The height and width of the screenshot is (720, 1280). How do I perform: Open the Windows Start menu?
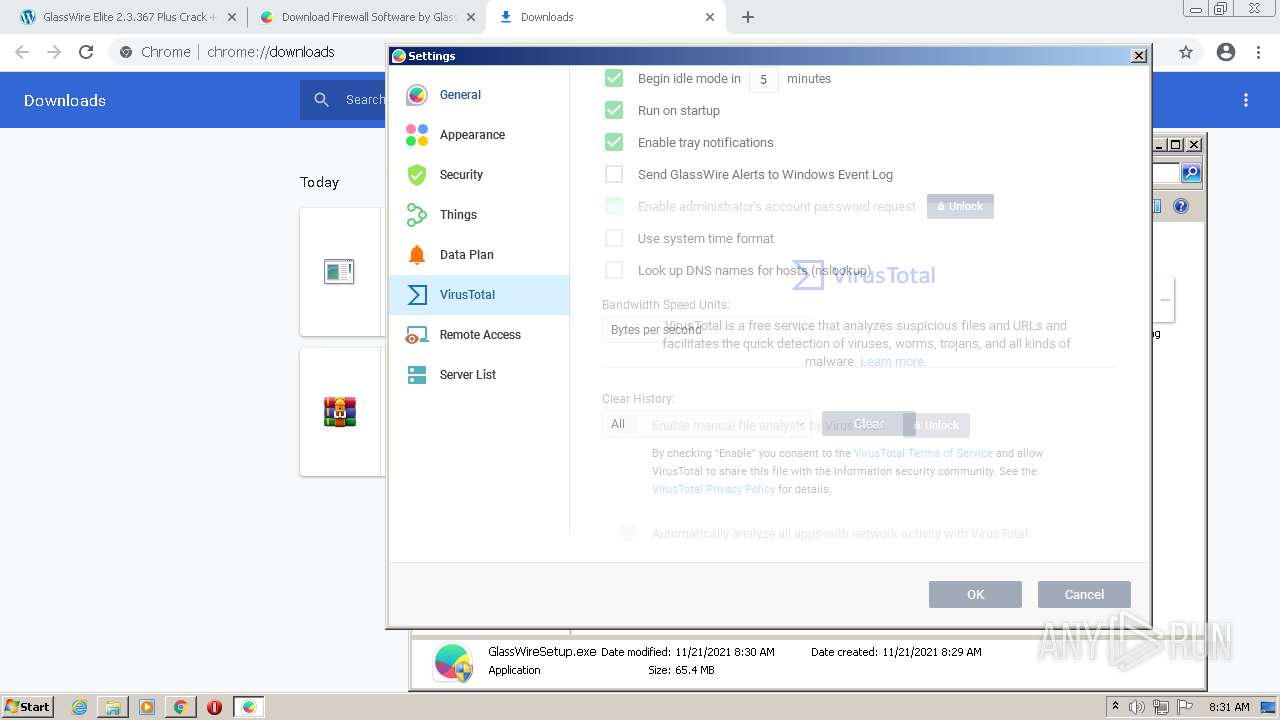pos(28,706)
